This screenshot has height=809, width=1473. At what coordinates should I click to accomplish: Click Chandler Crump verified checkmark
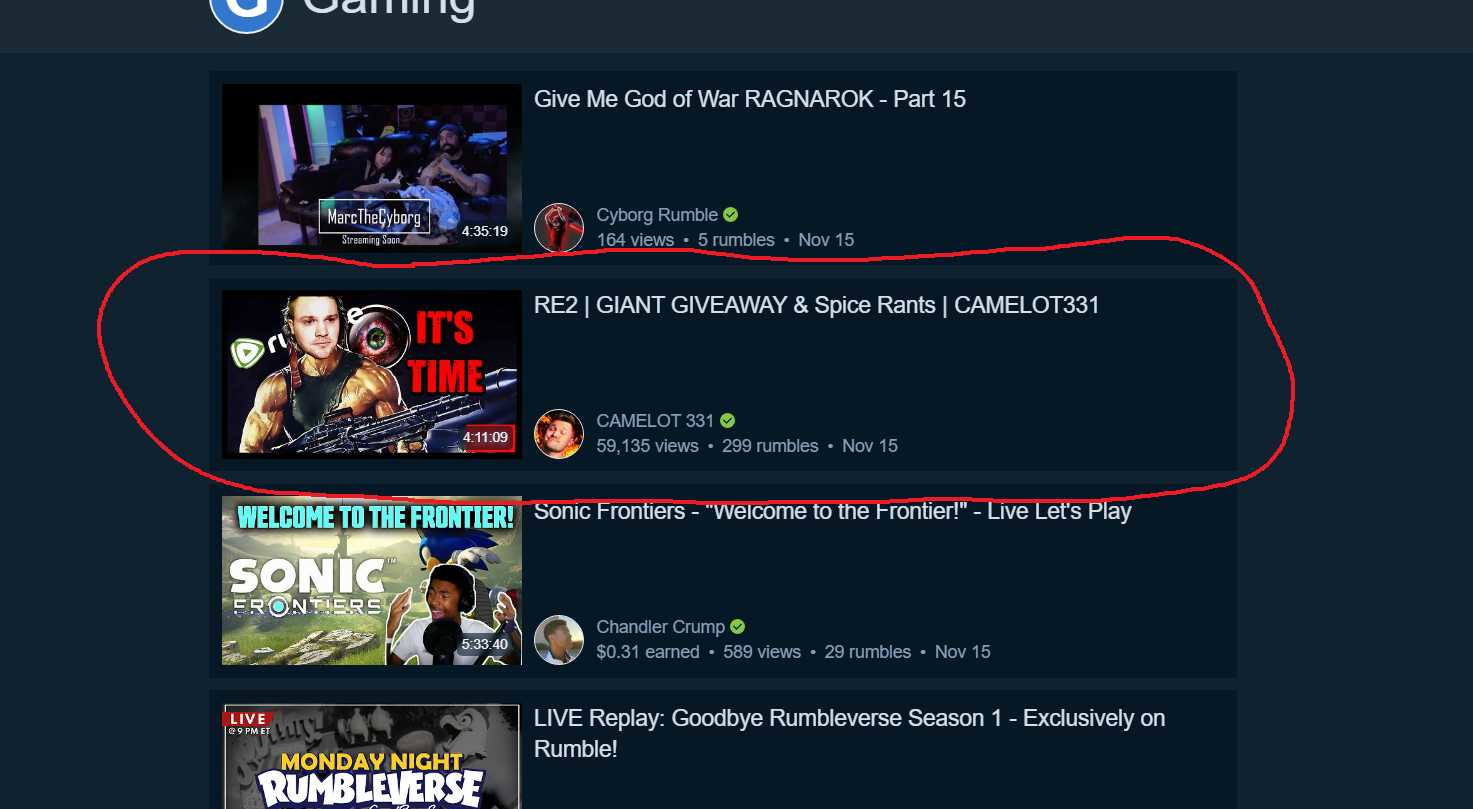click(x=738, y=627)
